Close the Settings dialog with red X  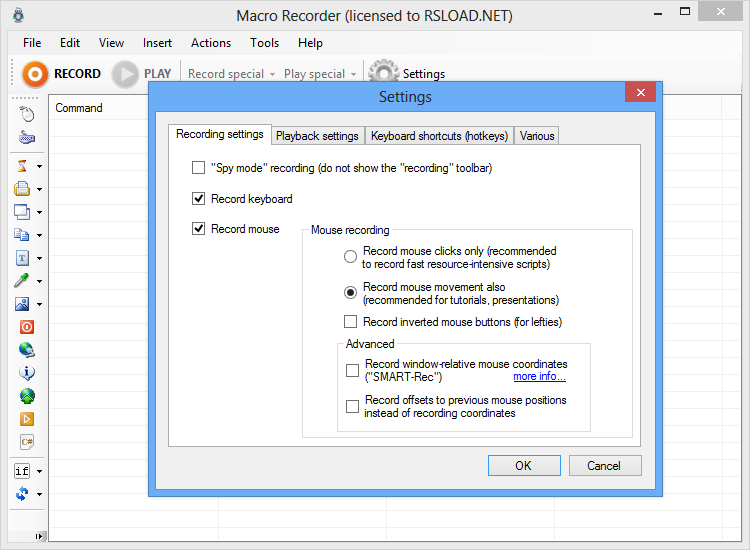click(641, 92)
